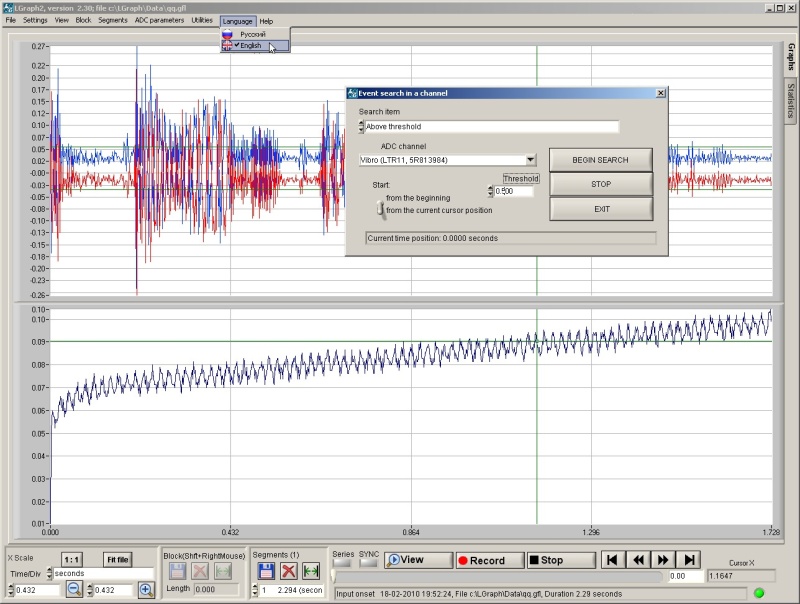Image resolution: width=800 pixels, height=604 pixels.
Task: Click the EXIT button in the dialog
Action: click(601, 209)
